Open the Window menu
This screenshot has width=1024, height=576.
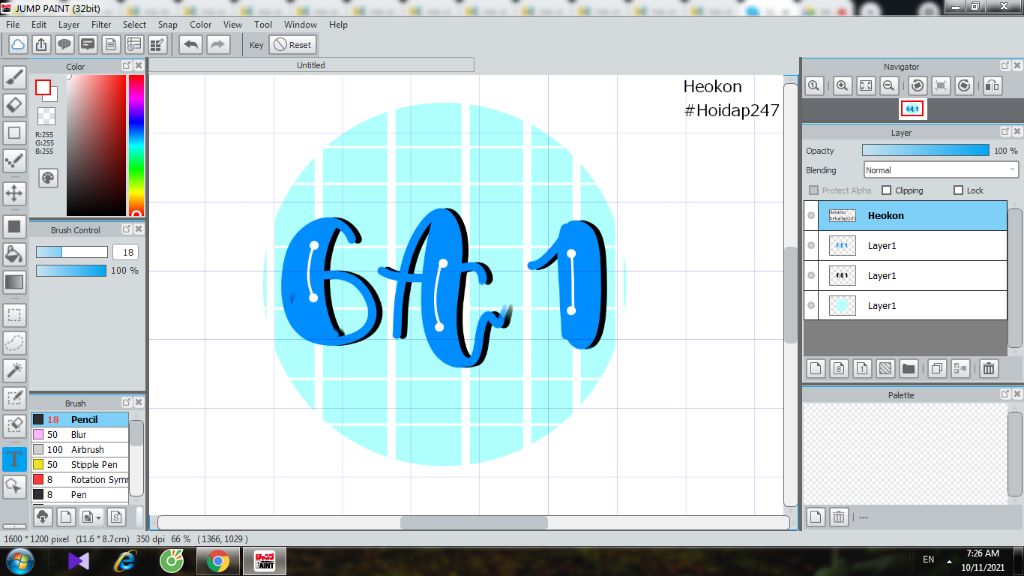[300, 24]
